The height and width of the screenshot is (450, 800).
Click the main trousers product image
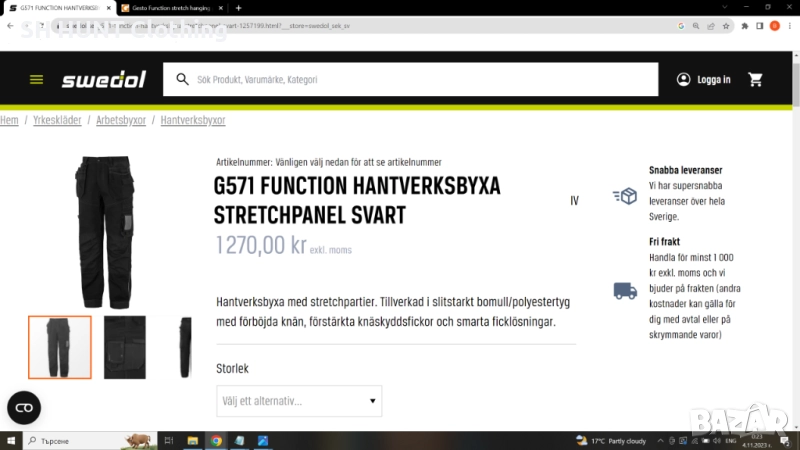pos(104,232)
